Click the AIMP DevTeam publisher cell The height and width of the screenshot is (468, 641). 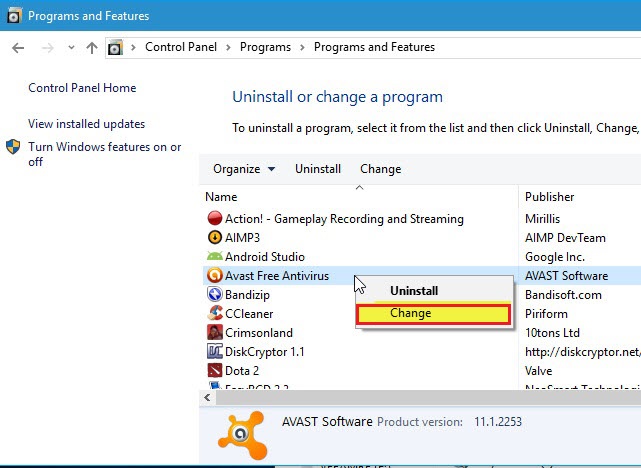565,237
